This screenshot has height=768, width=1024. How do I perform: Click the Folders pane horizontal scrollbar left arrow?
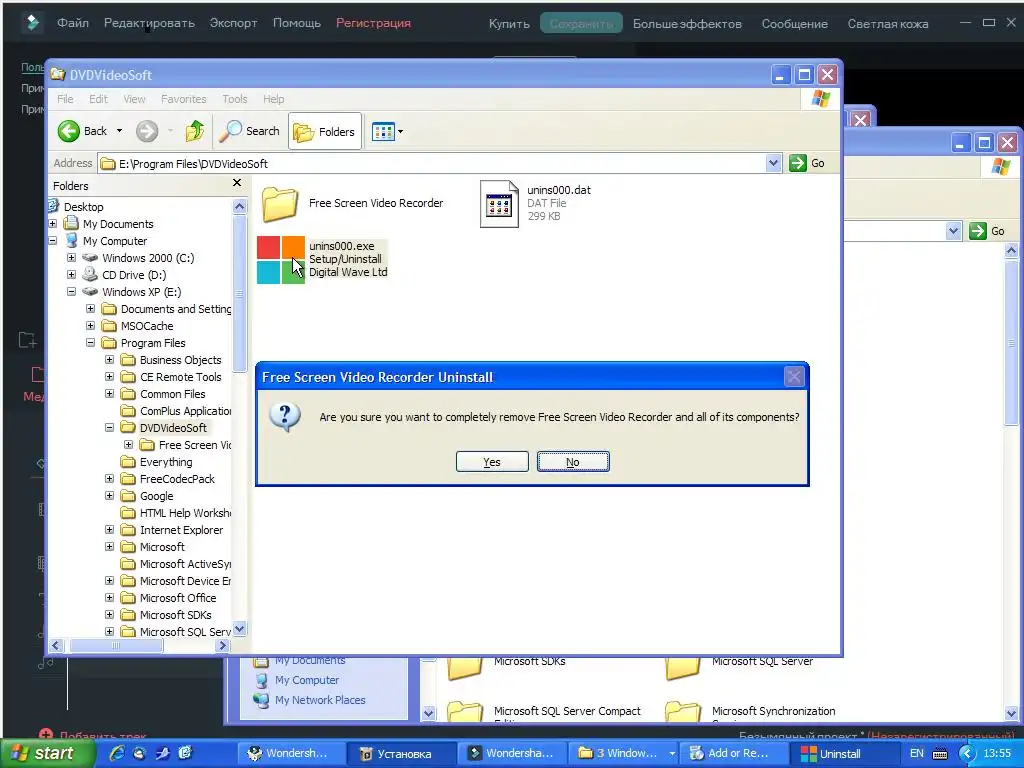tap(56, 645)
